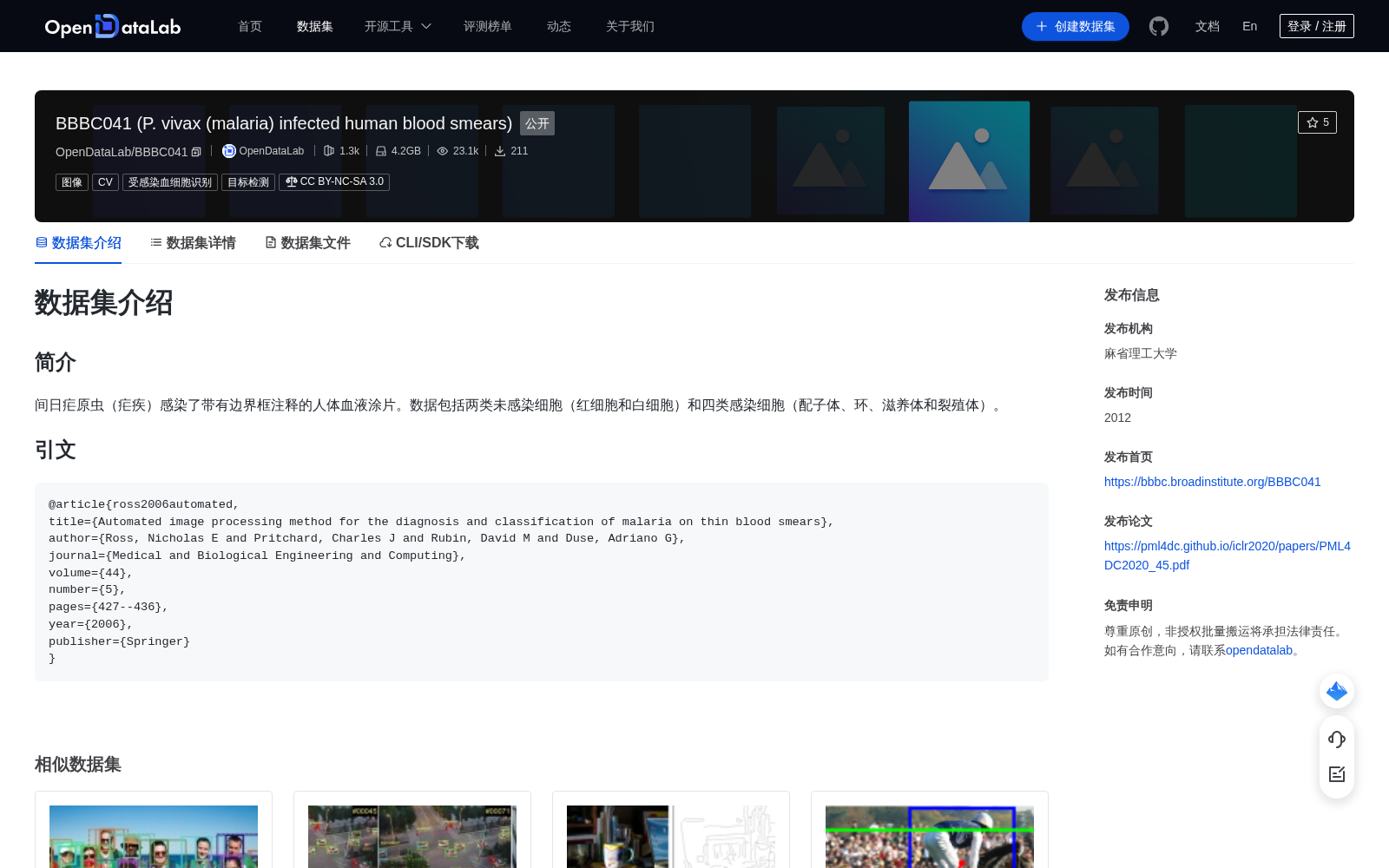
Task: Click the views eye icon 23.1k
Action: 443,151
